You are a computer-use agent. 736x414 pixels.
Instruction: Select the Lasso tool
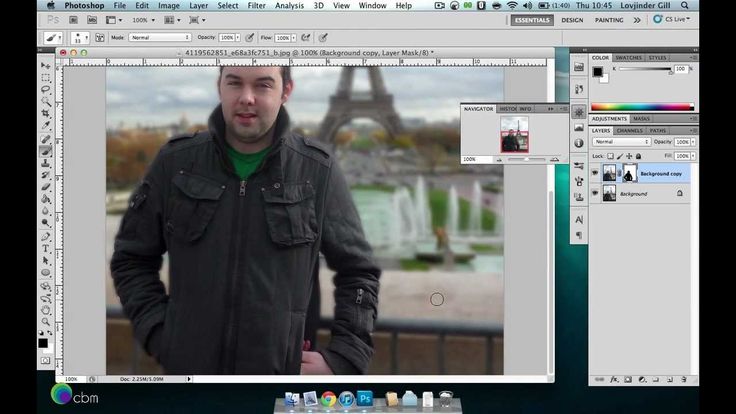(45, 90)
